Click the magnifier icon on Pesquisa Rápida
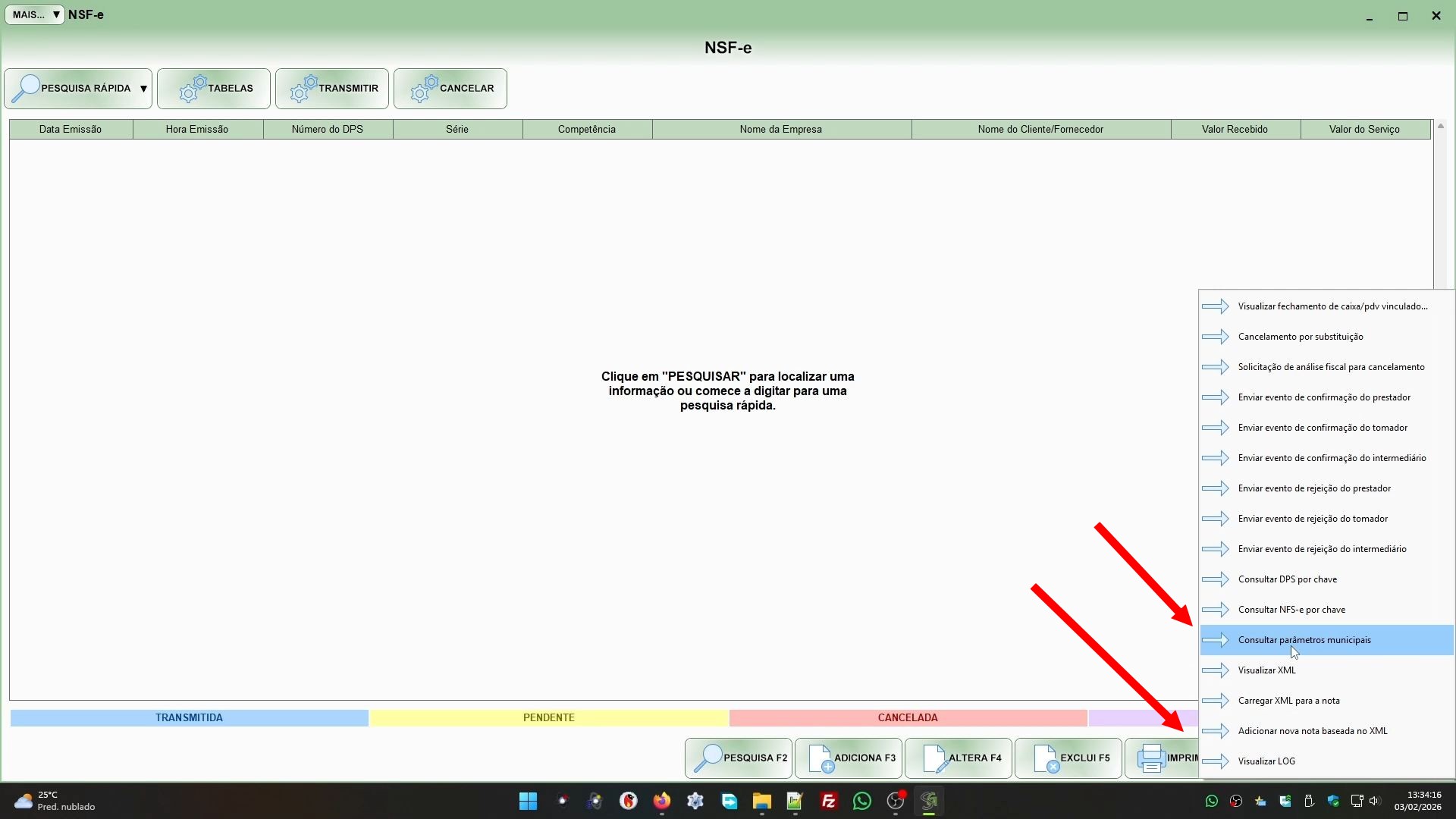This screenshot has height=819, width=1456. tap(26, 89)
